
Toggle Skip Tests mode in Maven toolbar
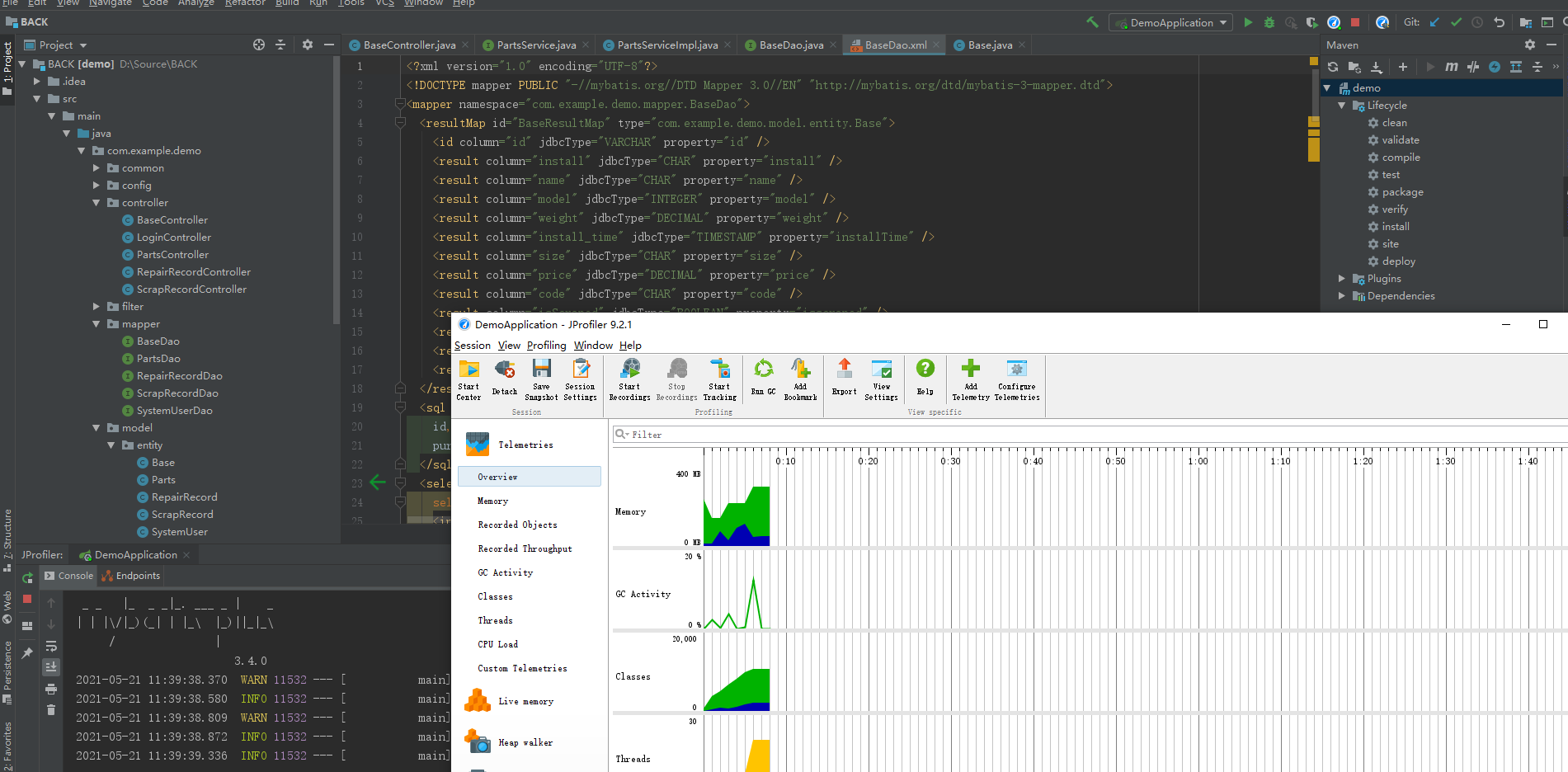pos(1472,67)
